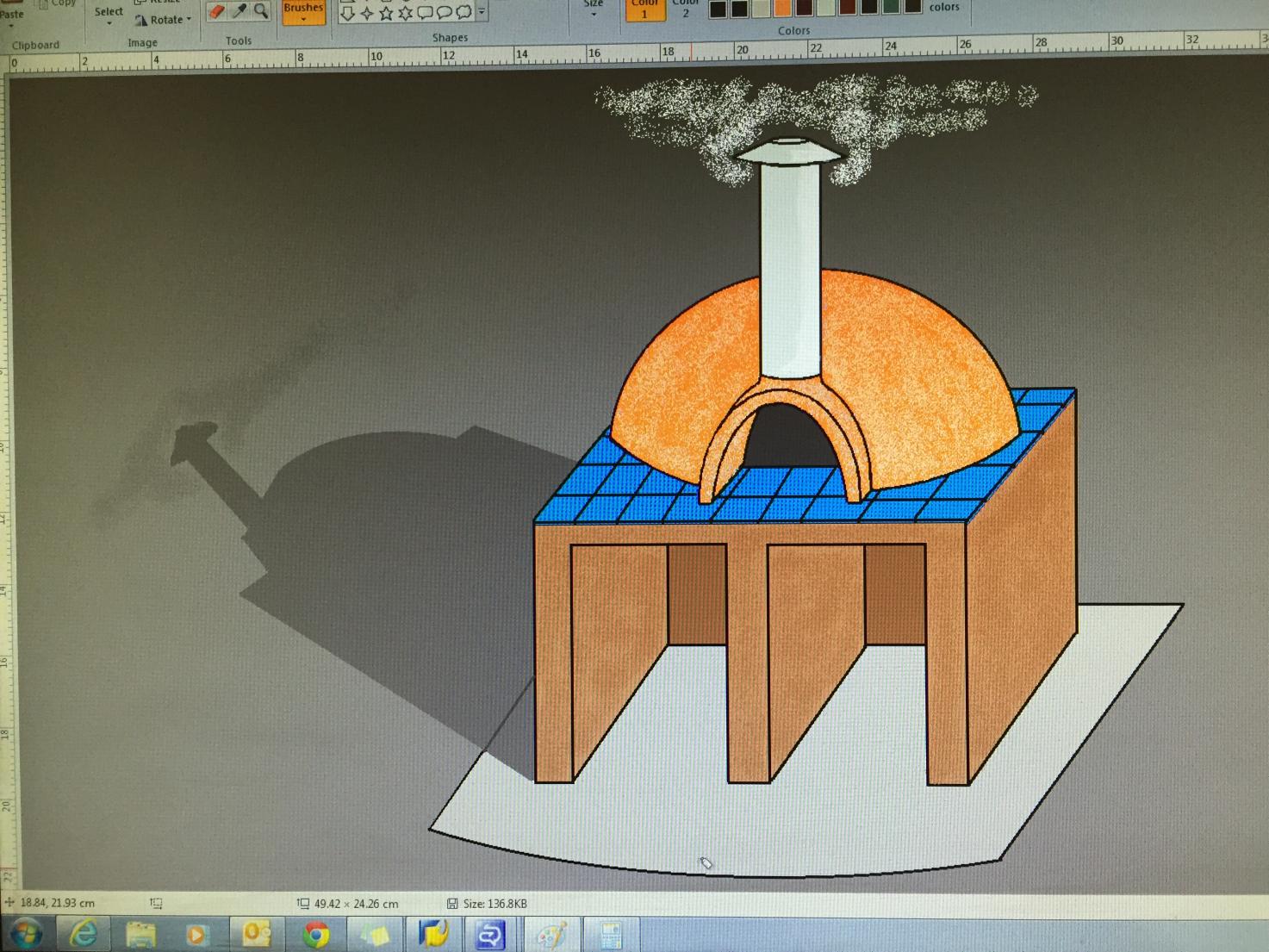Expand the shapes gallery list

click(482, 12)
